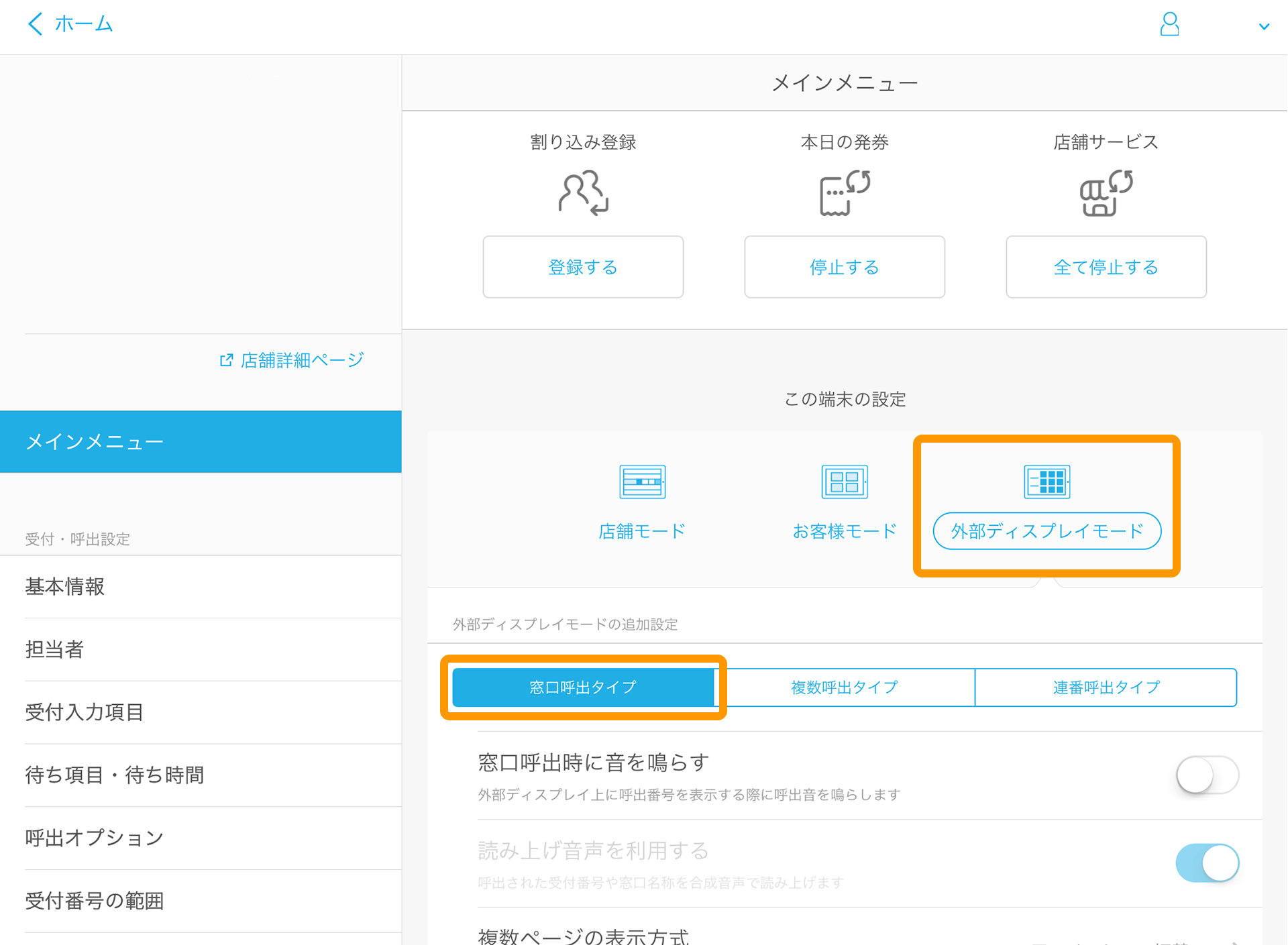Select 外部ディスプレイモード pill button

pyautogui.click(x=1047, y=531)
